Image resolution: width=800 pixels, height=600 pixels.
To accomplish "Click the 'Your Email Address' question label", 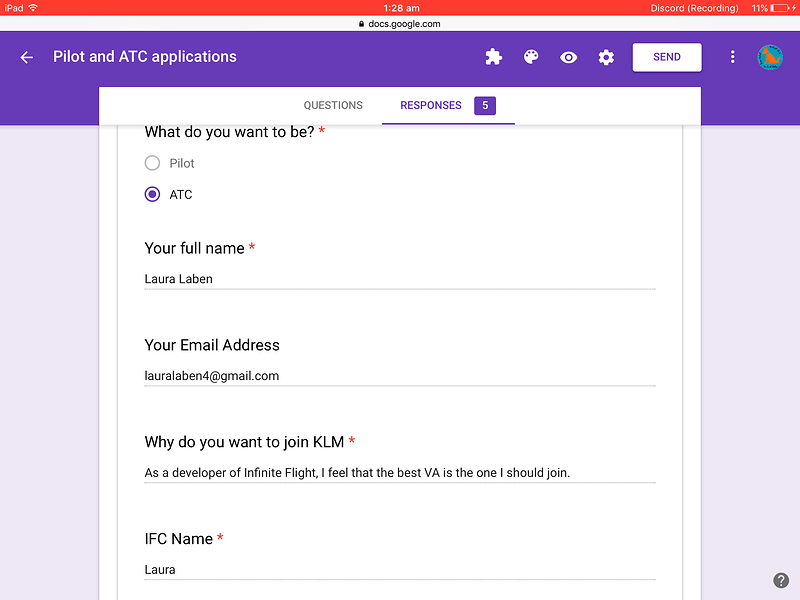I will (212, 345).
